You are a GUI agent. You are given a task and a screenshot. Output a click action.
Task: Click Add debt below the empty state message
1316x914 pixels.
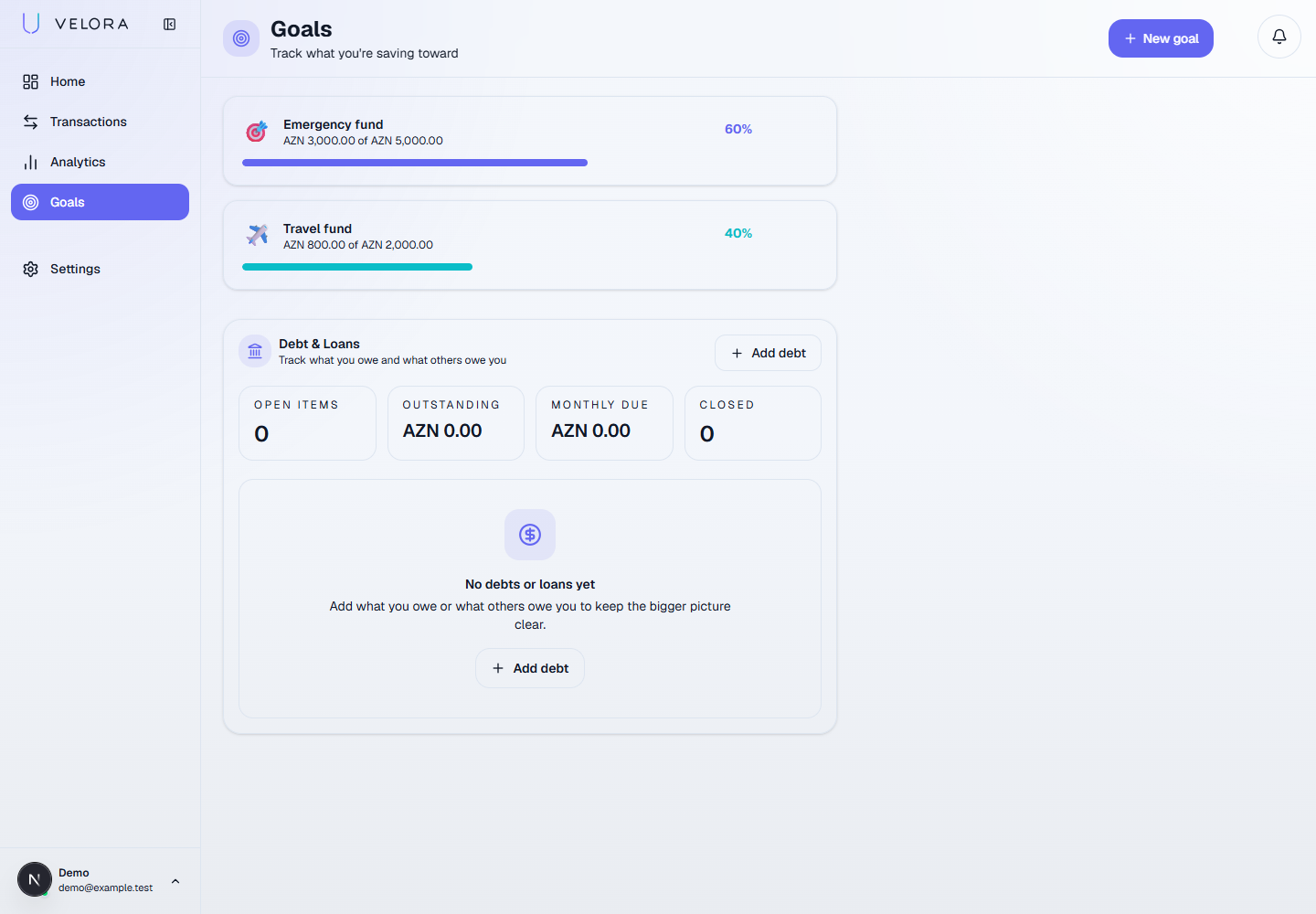click(x=530, y=668)
